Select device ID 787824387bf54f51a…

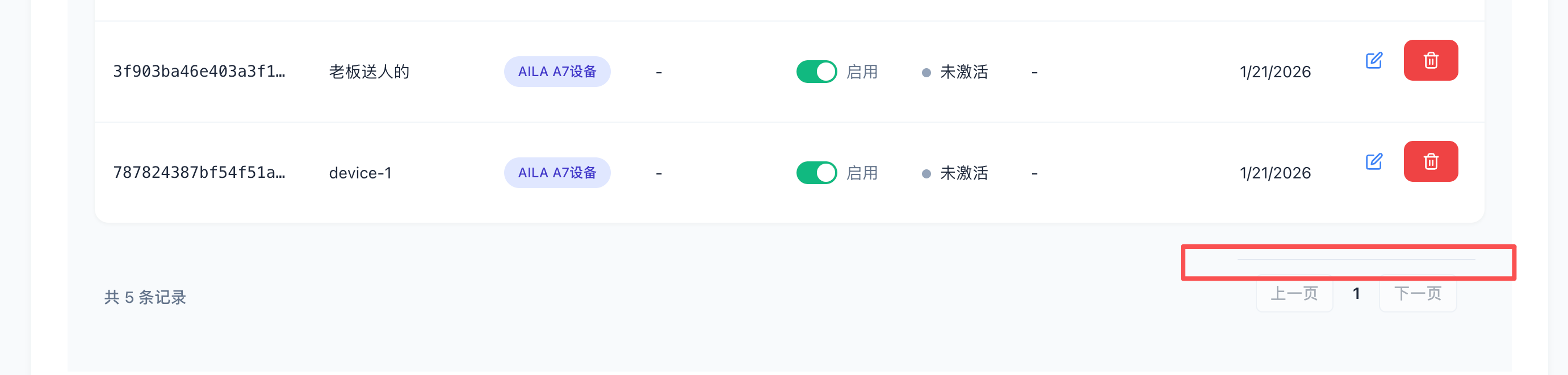point(199,173)
